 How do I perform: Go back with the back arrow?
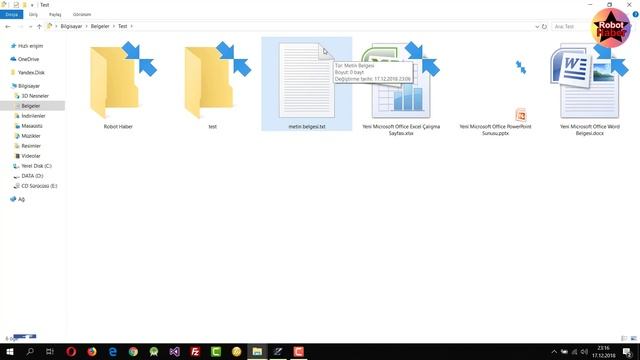8,27
